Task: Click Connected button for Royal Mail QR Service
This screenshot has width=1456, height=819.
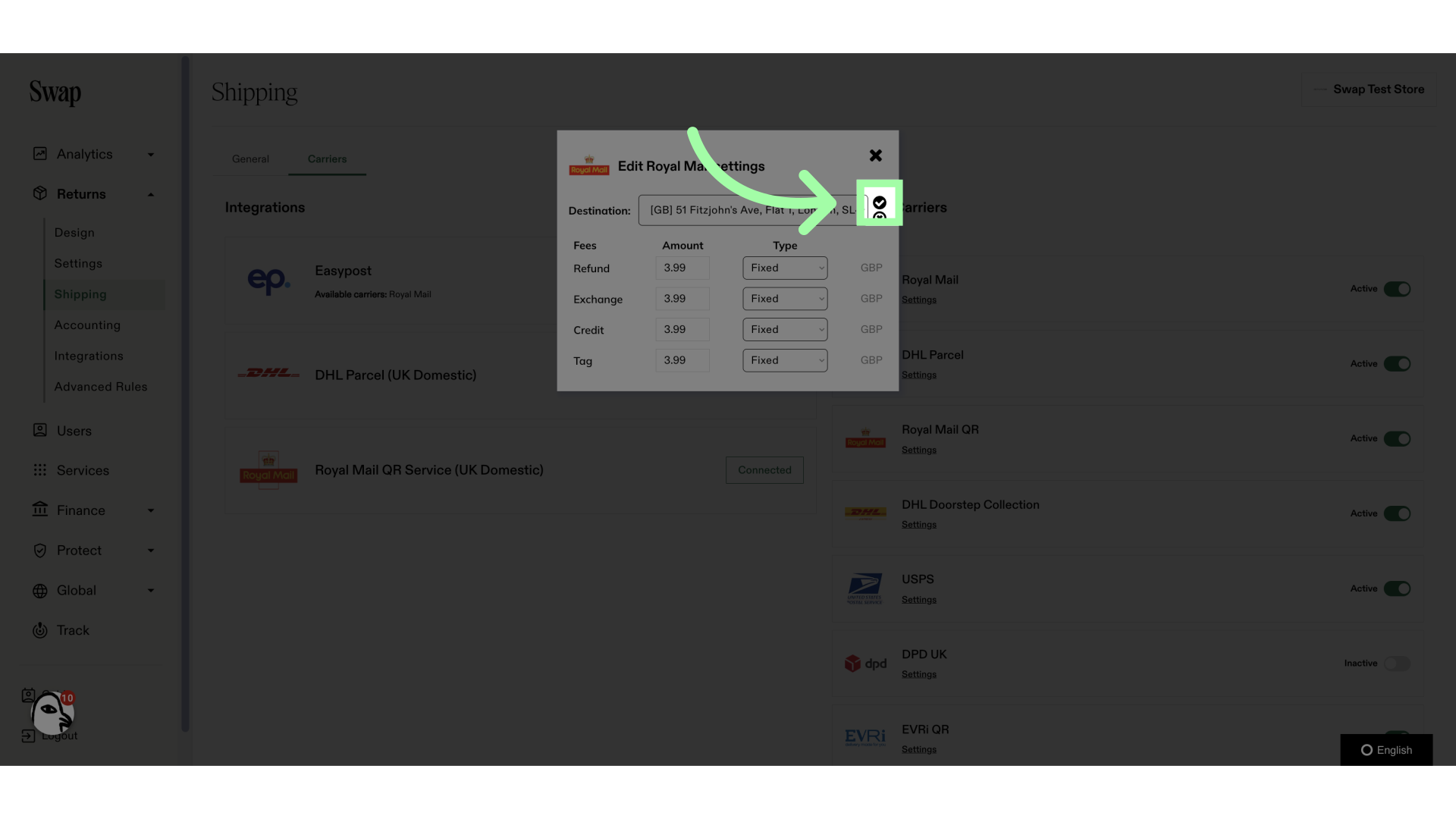Action: tap(764, 470)
